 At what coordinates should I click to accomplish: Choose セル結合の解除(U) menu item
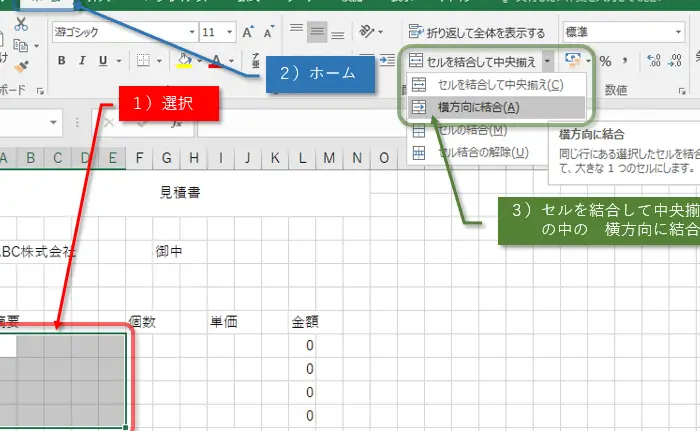click(x=478, y=153)
